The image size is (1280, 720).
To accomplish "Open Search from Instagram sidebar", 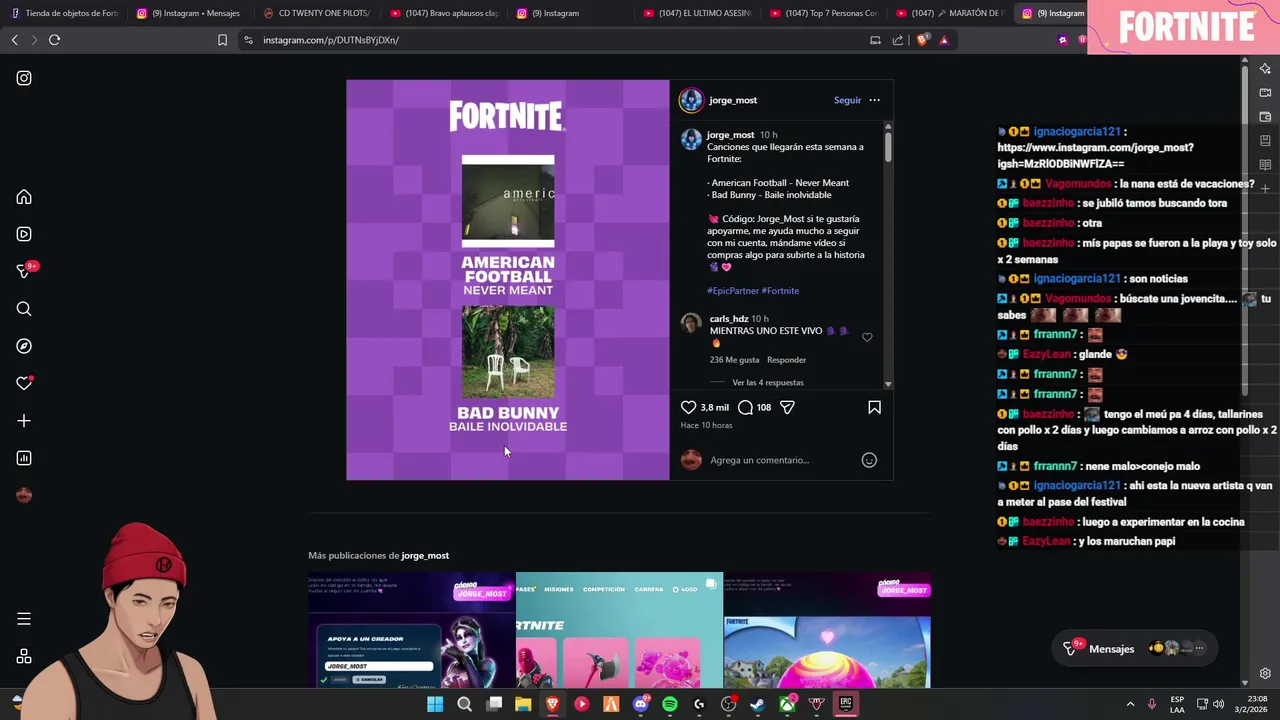I will coord(24,309).
